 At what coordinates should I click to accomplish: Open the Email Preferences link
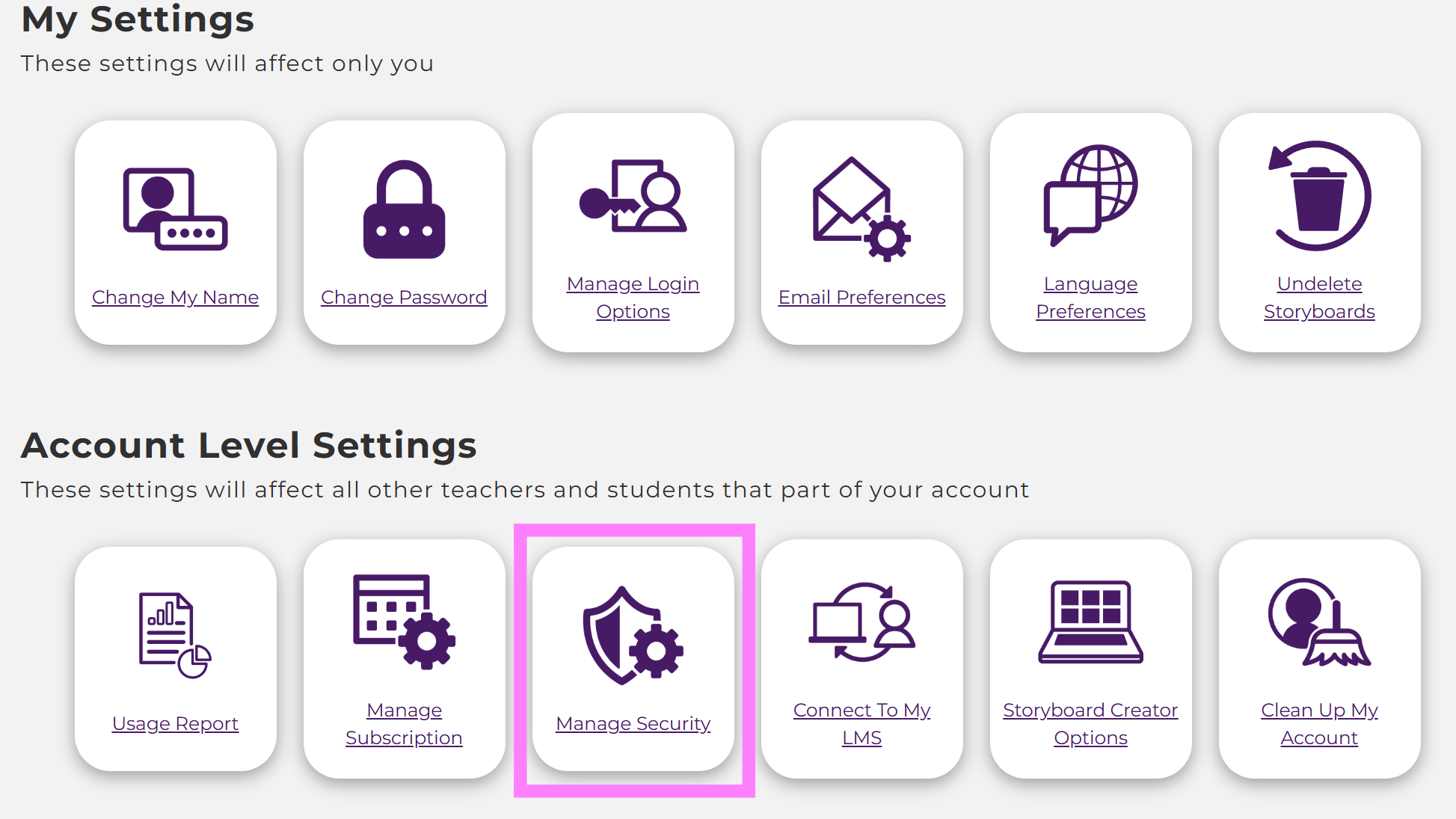point(861,297)
